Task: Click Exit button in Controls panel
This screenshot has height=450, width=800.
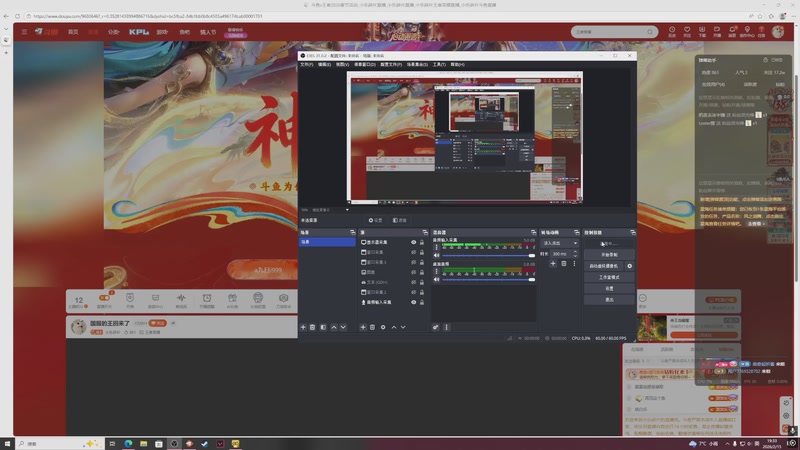Action: click(x=609, y=299)
